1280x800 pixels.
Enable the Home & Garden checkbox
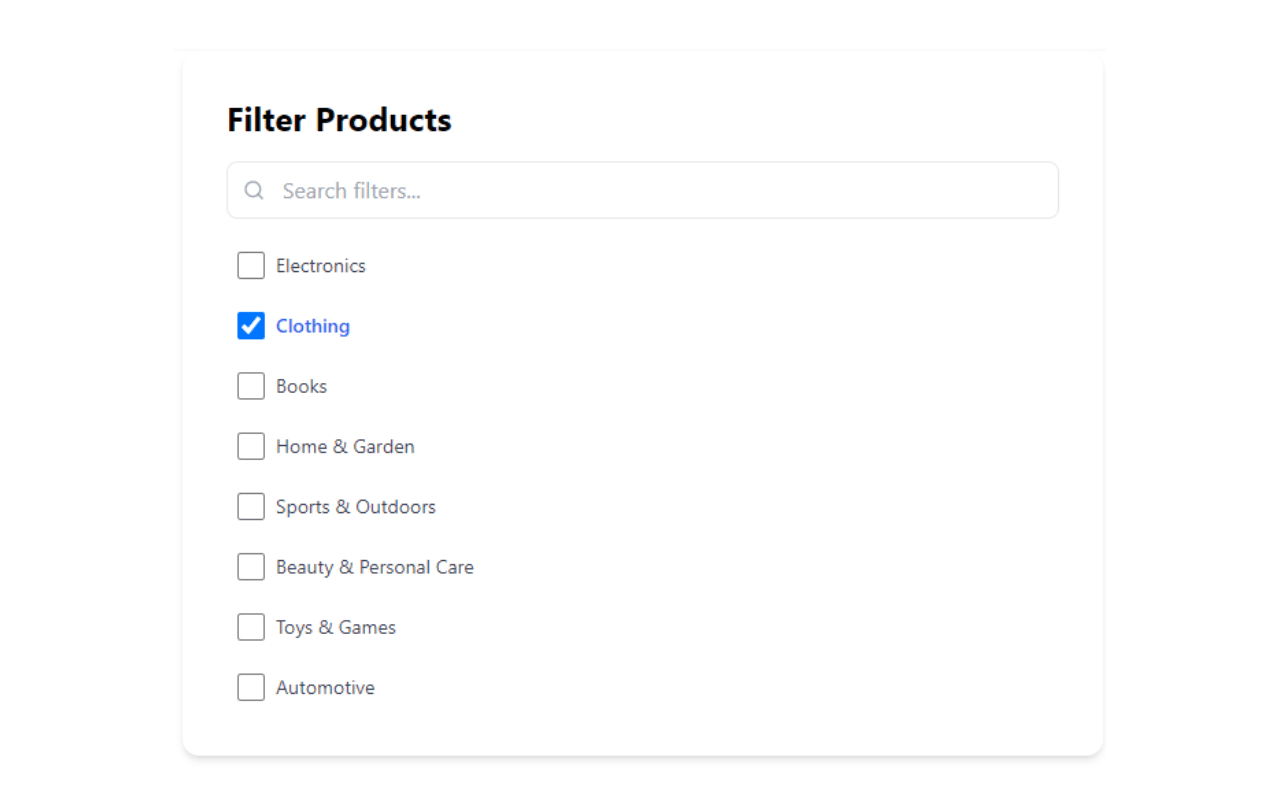pyautogui.click(x=251, y=446)
